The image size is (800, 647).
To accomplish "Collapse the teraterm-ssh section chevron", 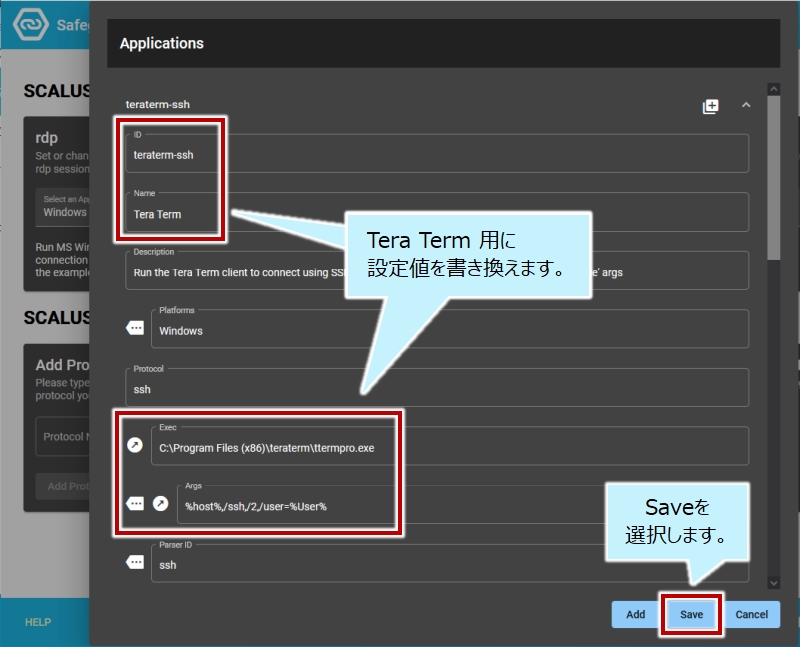I will coord(746,105).
